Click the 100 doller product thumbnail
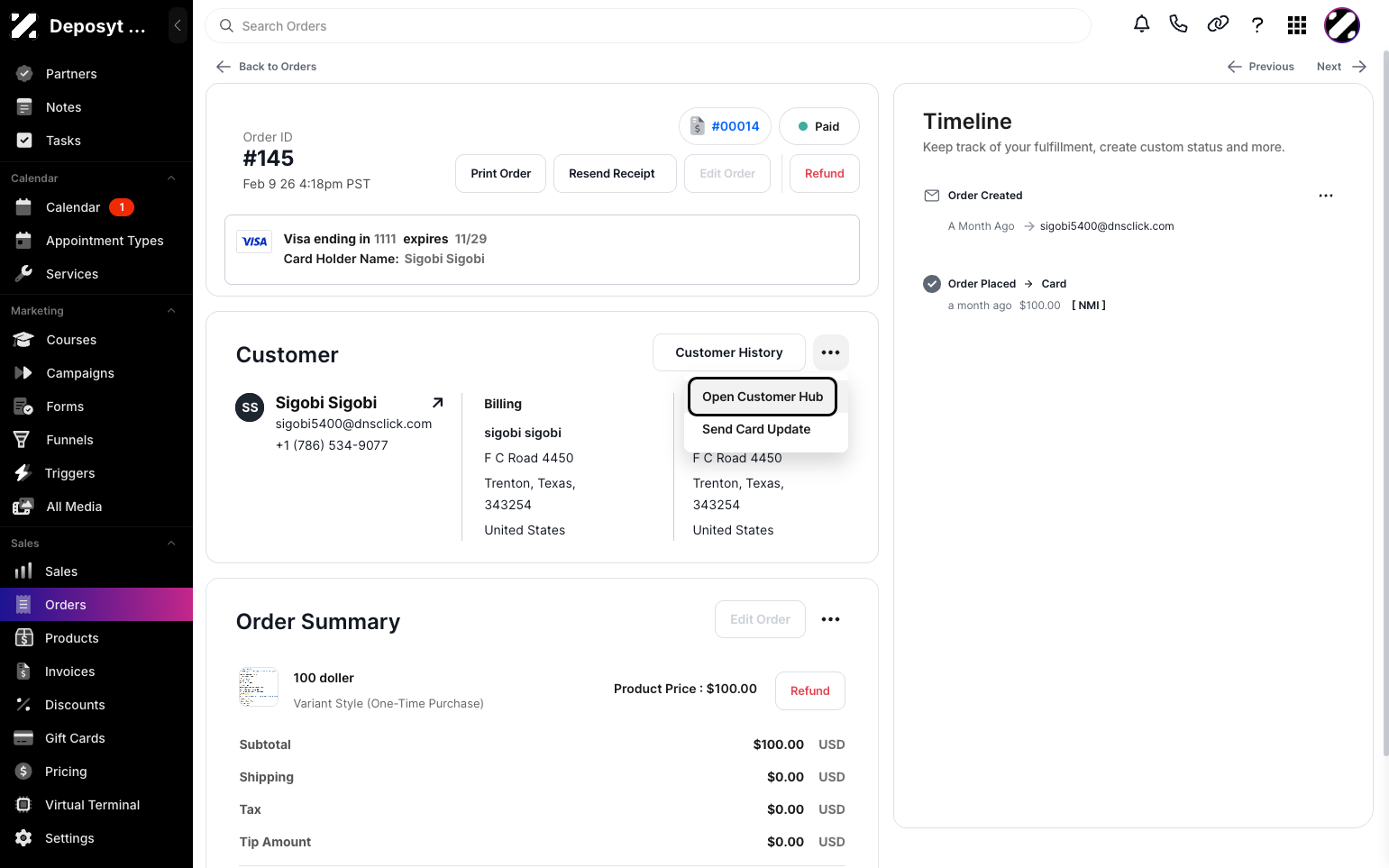 coord(259,687)
